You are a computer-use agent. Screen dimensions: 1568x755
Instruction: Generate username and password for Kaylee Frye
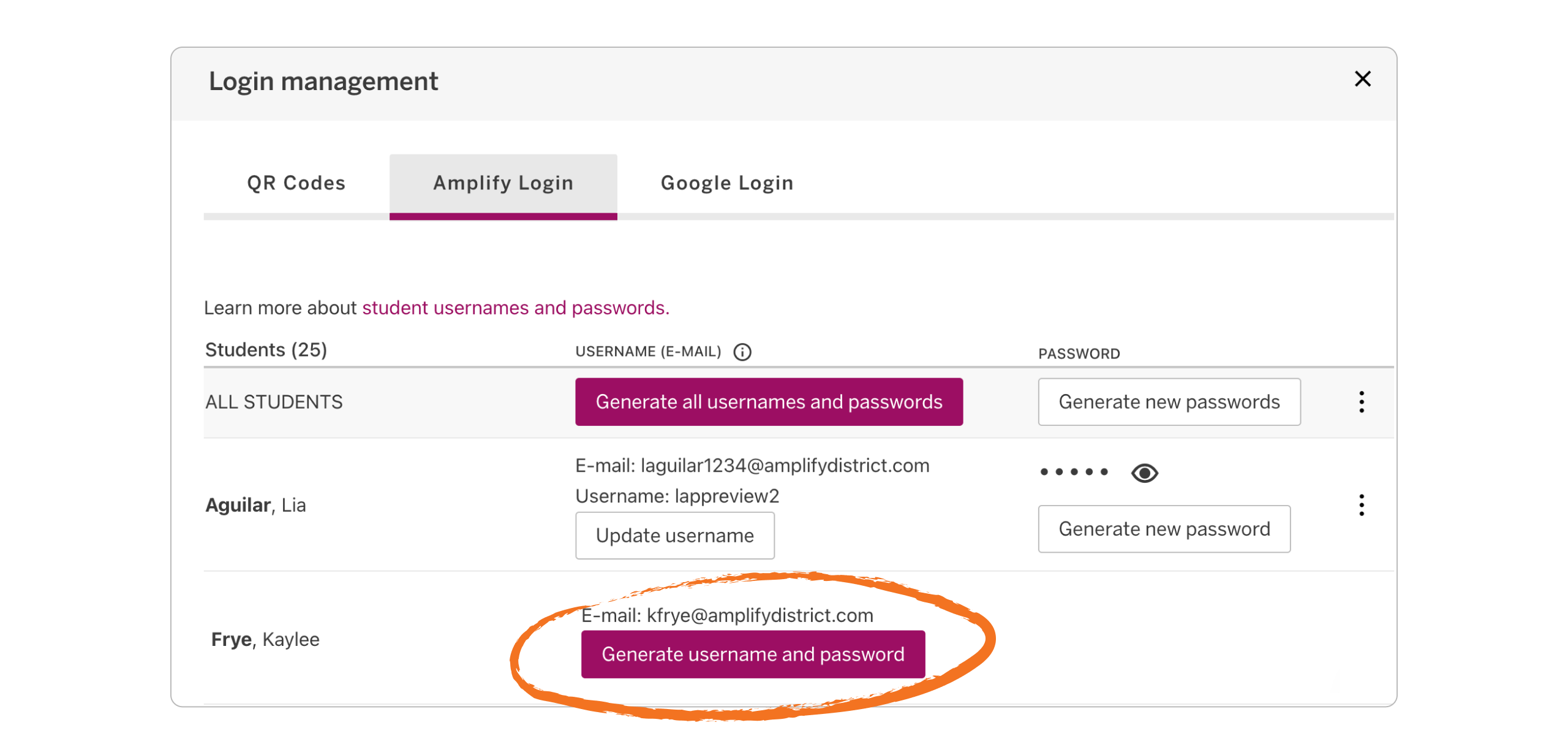[x=753, y=653]
